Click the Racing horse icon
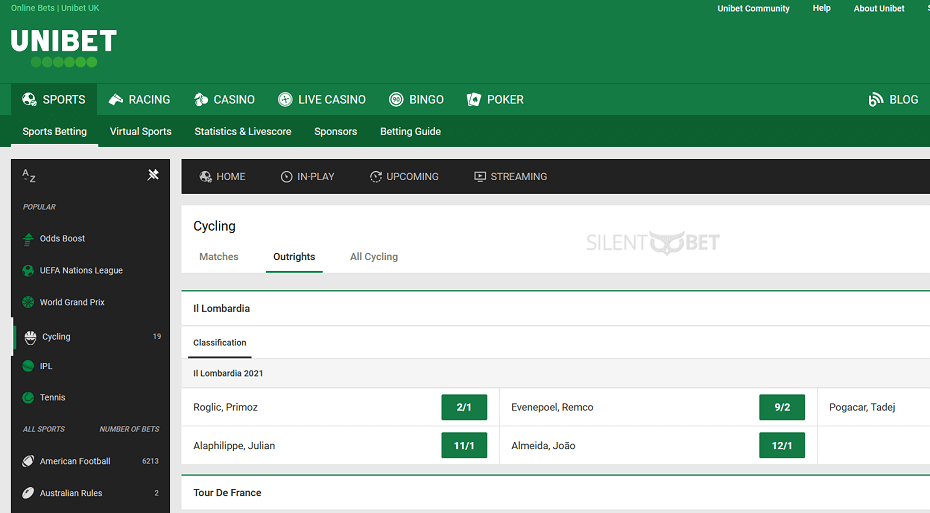Screen dimensions: 930x513 116,100
